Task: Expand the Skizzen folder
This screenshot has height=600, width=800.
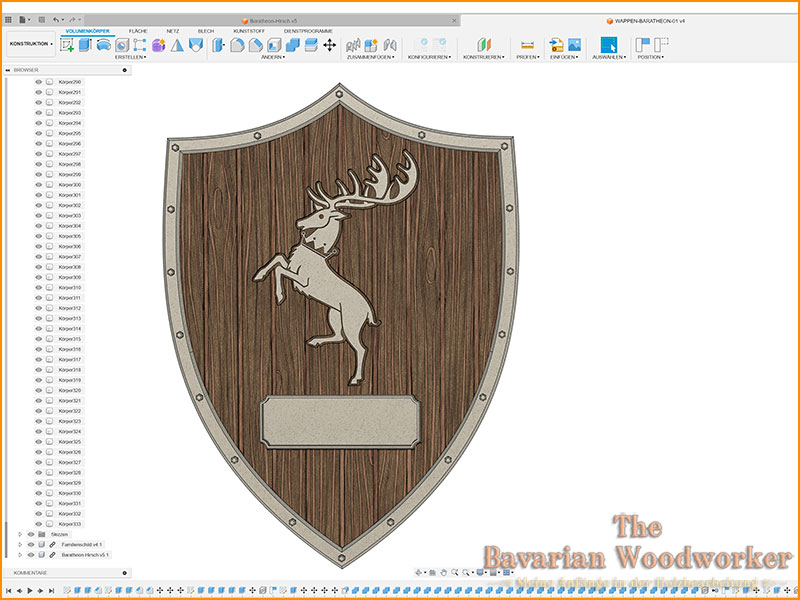Action: click(x=20, y=534)
